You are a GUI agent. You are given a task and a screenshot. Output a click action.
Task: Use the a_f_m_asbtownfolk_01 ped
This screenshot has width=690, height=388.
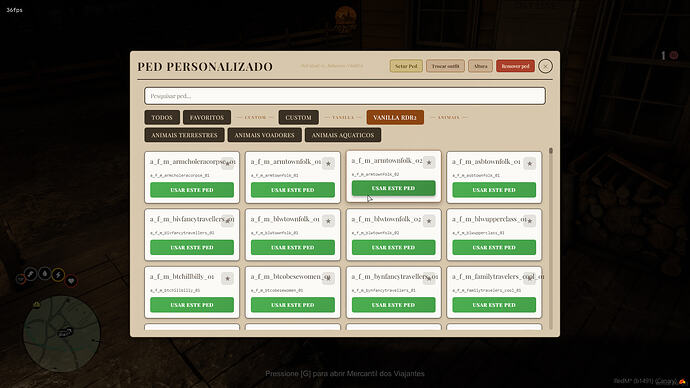click(x=494, y=190)
